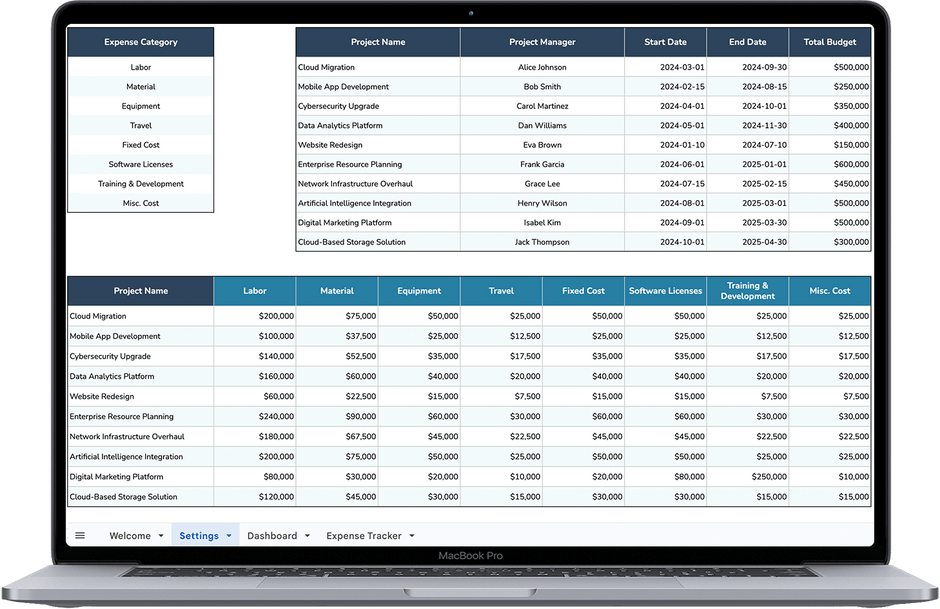
Task: Click the Misc. Cost category cell
Action: [141, 203]
